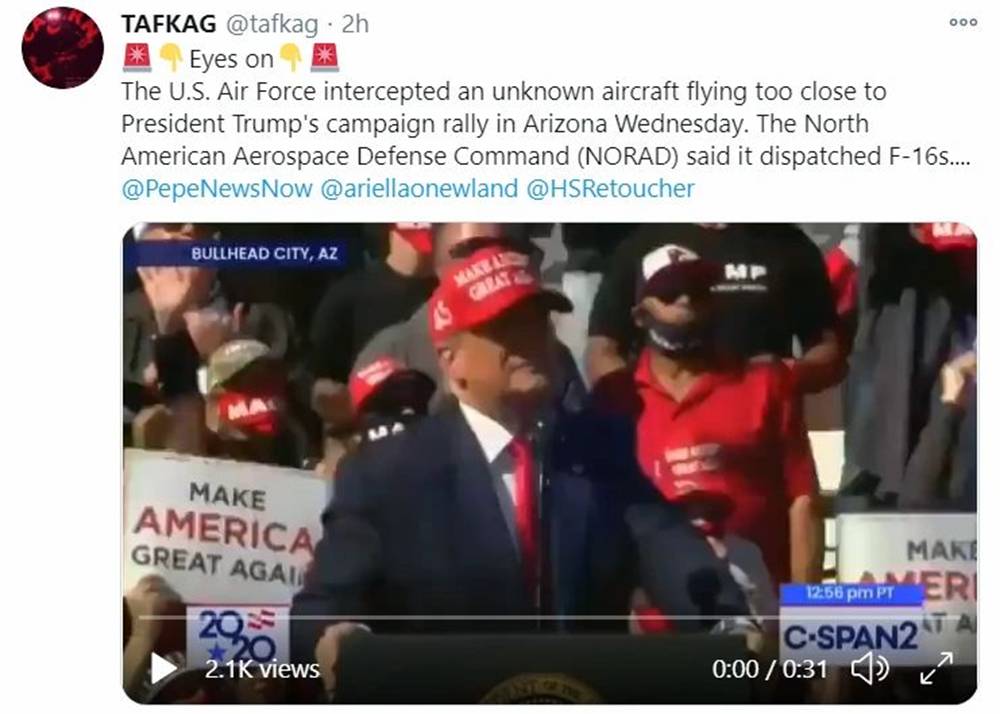Visit the @ariellaonewland mention

click(419, 189)
